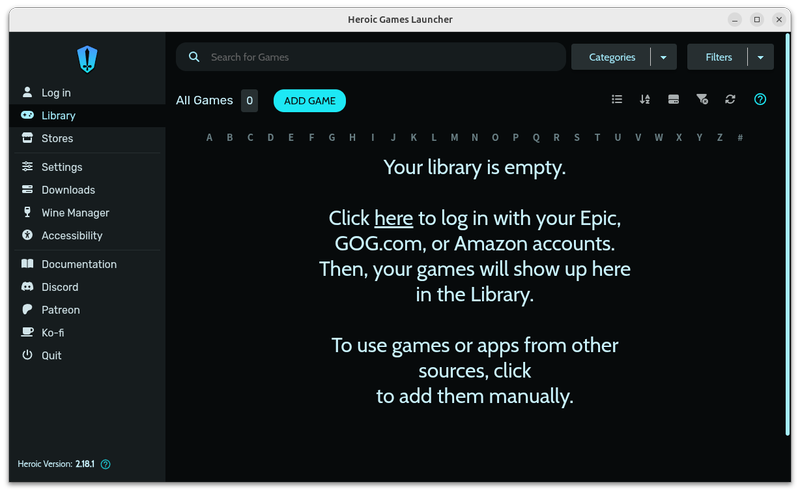Toggle sort by installed status
Screen dimensions: 800x493
[x=673, y=99]
